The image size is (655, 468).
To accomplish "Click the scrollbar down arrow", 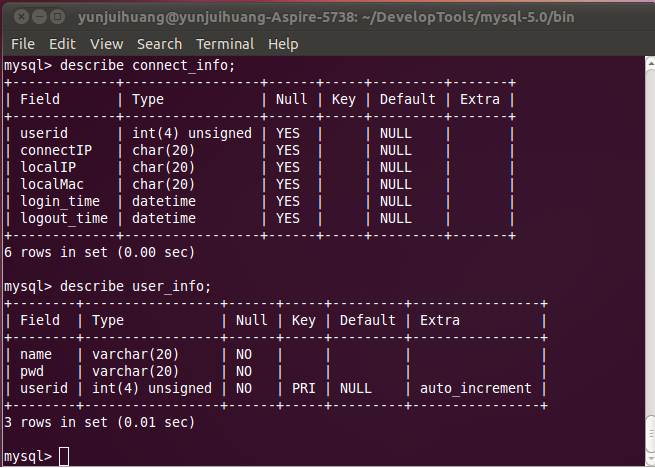I will tap(650, 460).
